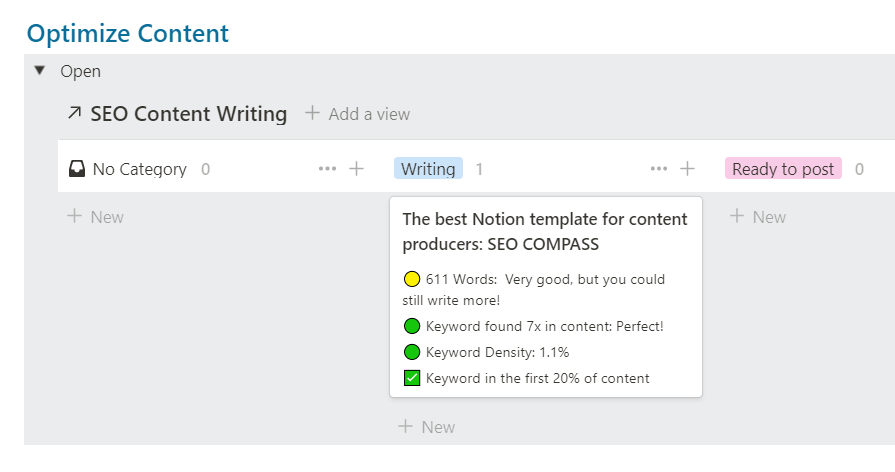Click the Add a view button

(357, 114)
